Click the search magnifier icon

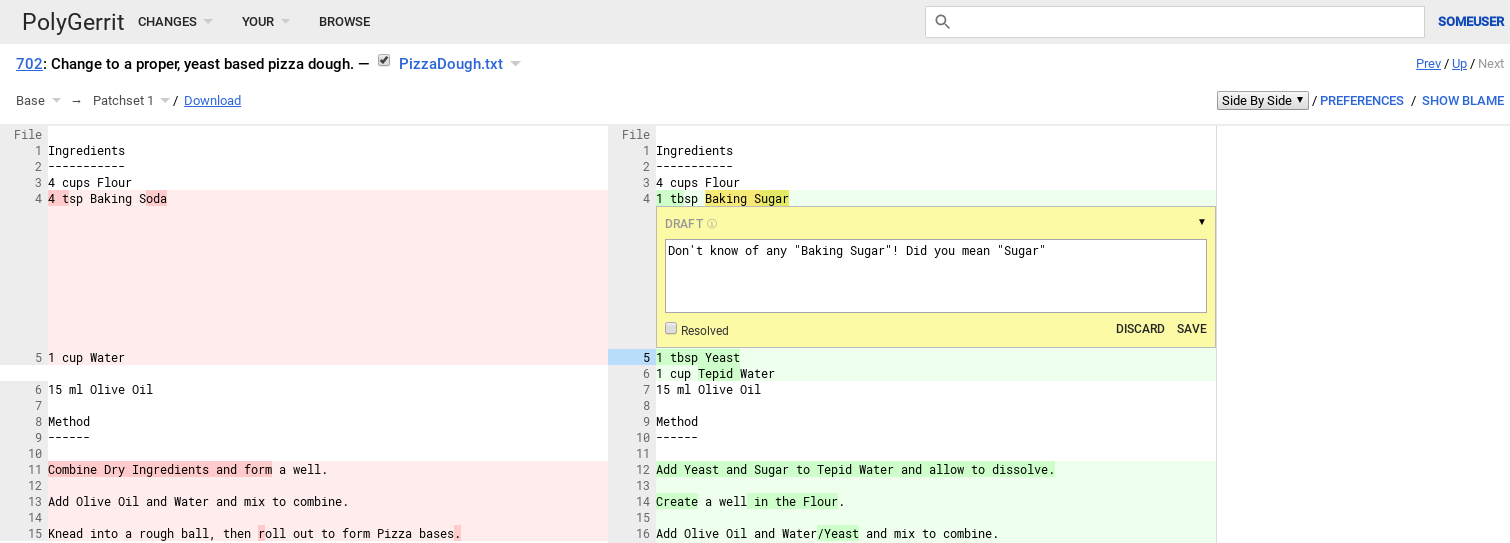[x=941, y=22]
